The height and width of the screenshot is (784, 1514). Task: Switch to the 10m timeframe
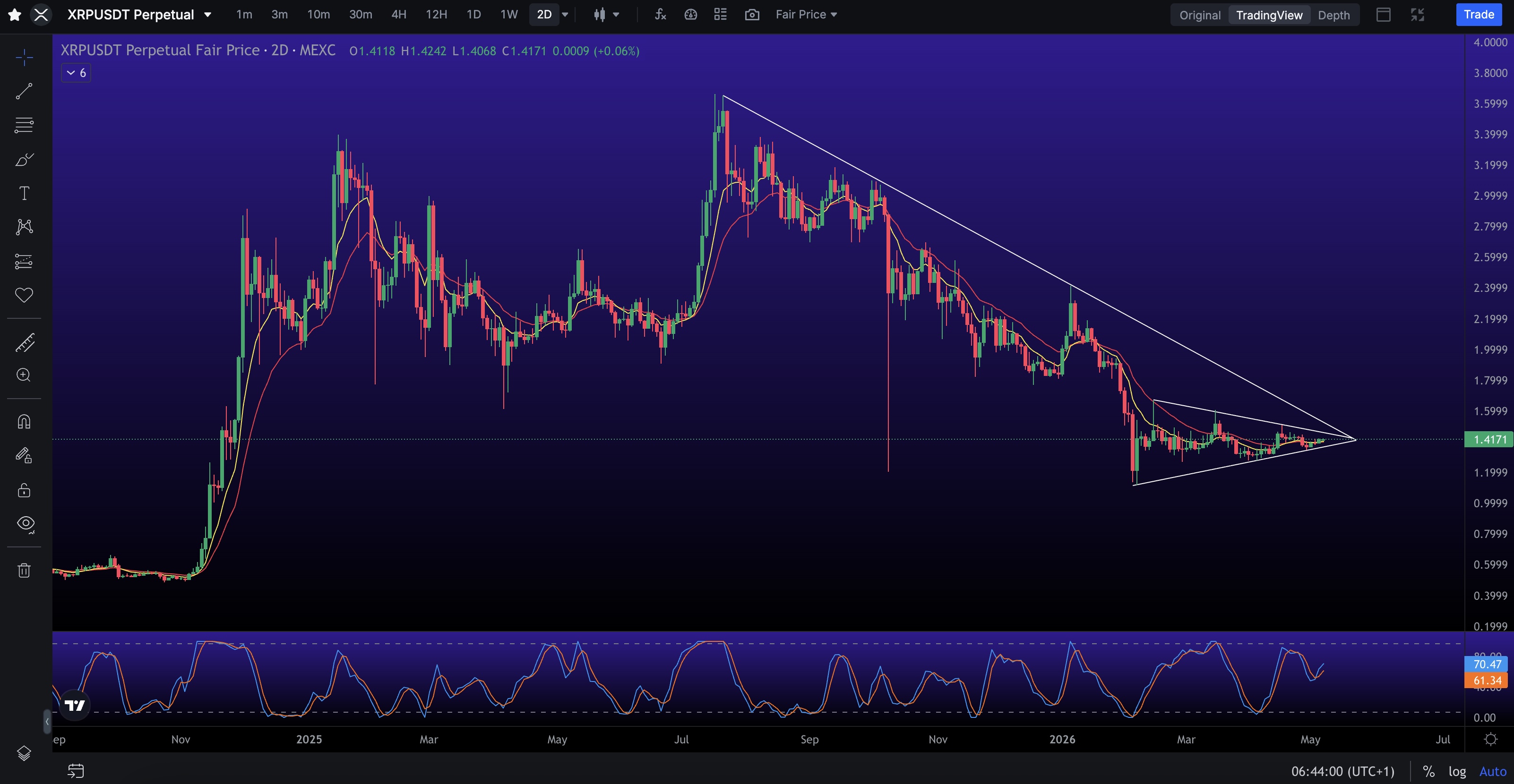click(318, 15)
